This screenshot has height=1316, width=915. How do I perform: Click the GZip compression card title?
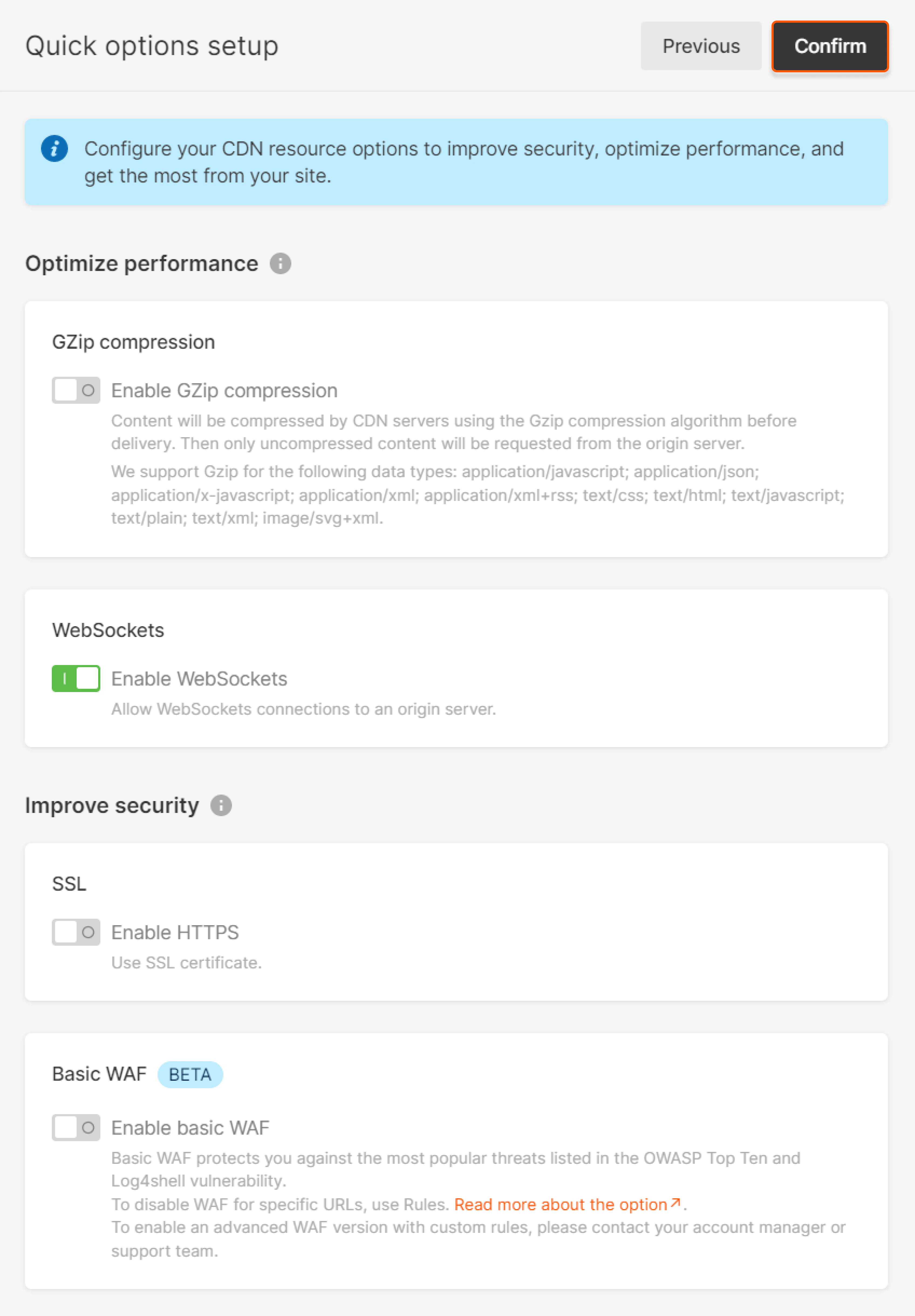tap(134, 342)
